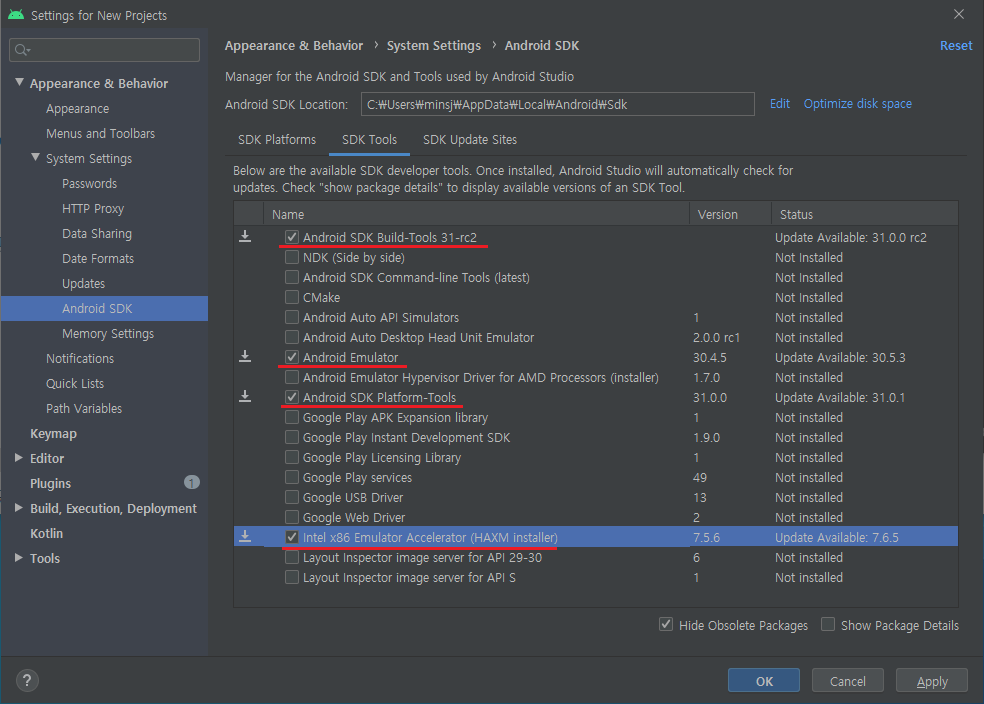Click the OK button

(x=764, y=681)
